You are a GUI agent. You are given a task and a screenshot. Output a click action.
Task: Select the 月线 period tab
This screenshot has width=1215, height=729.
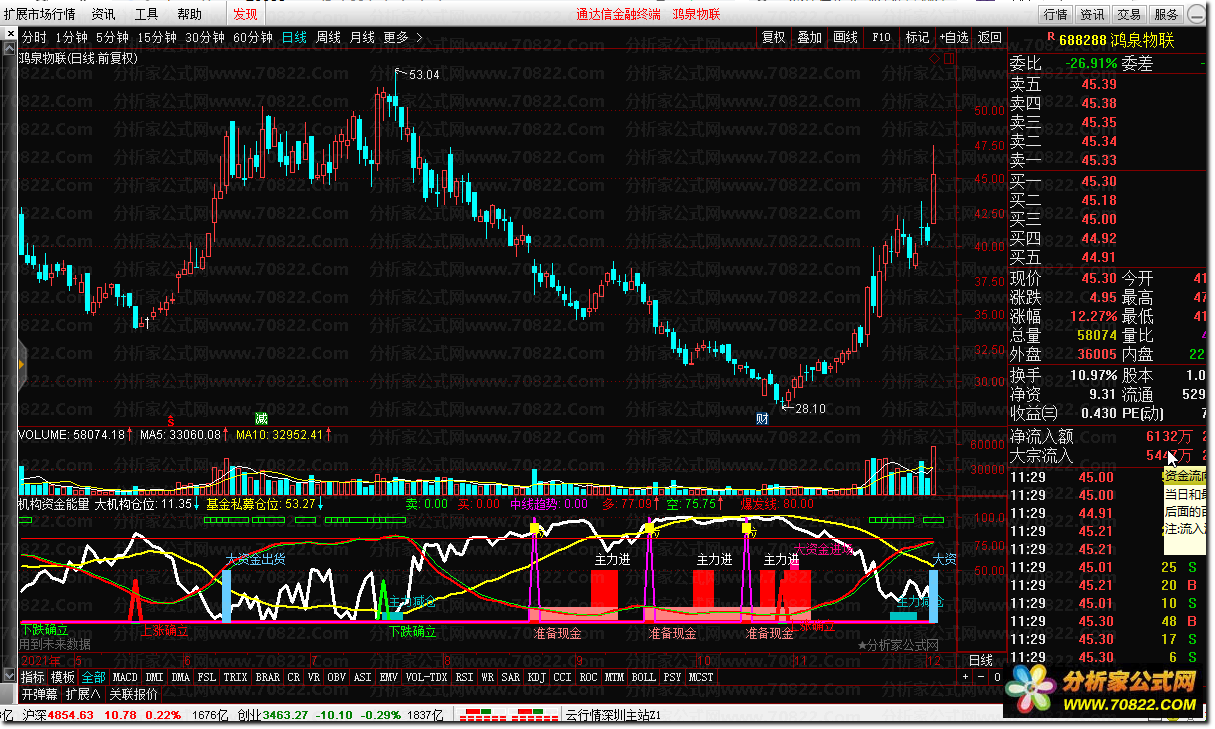tap(362, 37)
